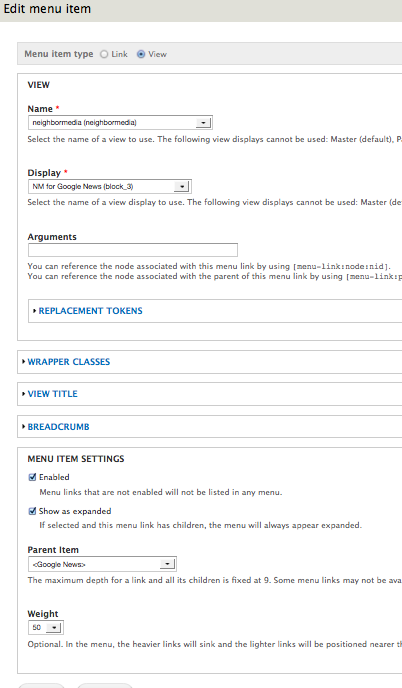Expand the Wrapper Classes fieldset

click(x=69, y=362)
